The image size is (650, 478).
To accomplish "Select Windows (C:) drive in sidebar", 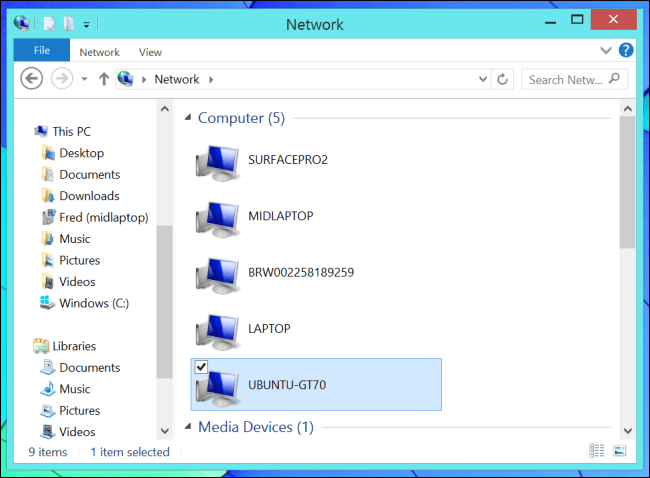I will pyautogui.click(x=92, y=303).
